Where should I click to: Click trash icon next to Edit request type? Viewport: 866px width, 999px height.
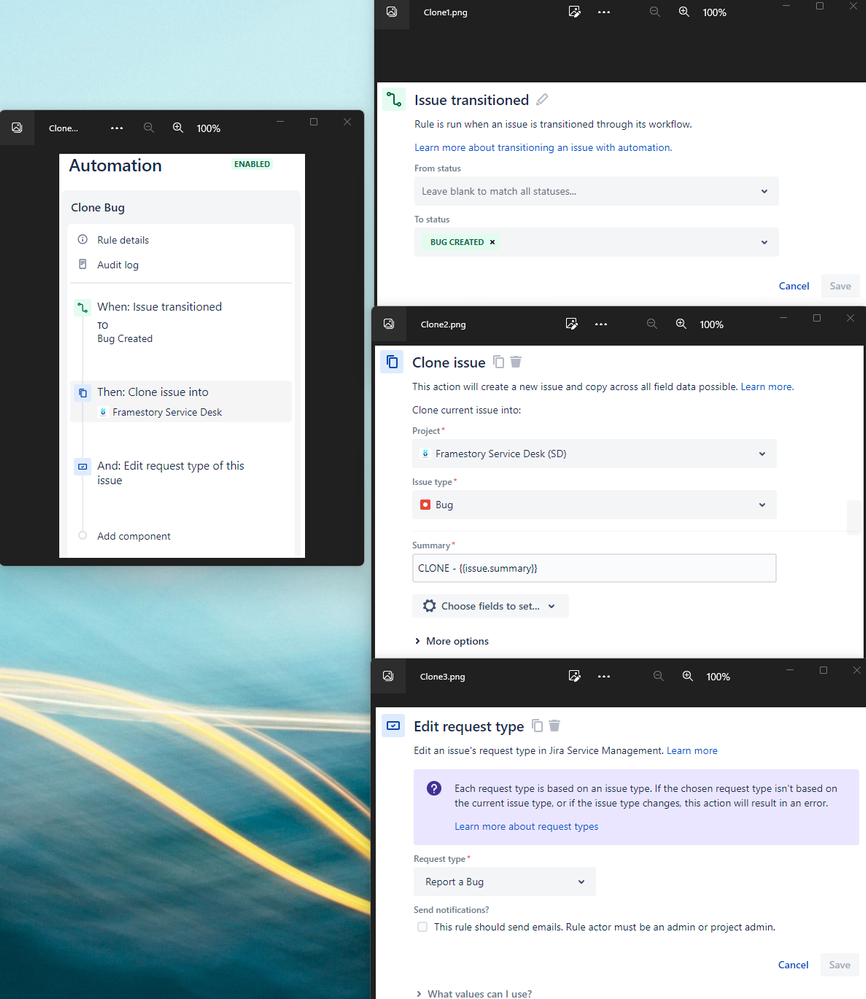point(554,726)
